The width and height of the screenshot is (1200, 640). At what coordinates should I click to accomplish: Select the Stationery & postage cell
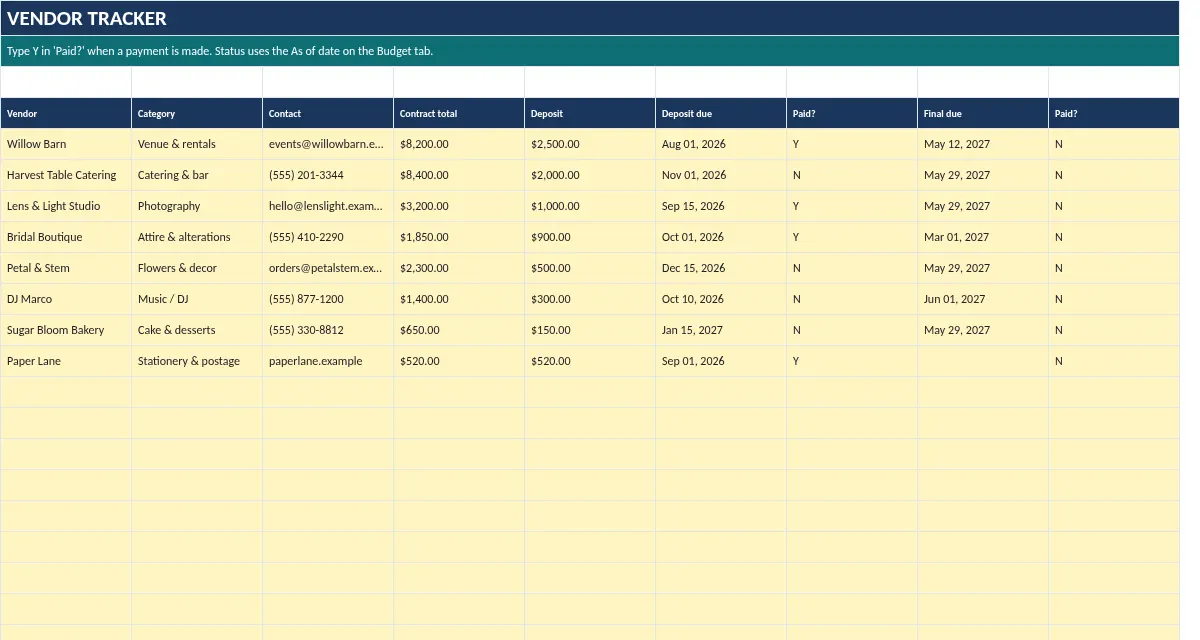click(197, 361)
